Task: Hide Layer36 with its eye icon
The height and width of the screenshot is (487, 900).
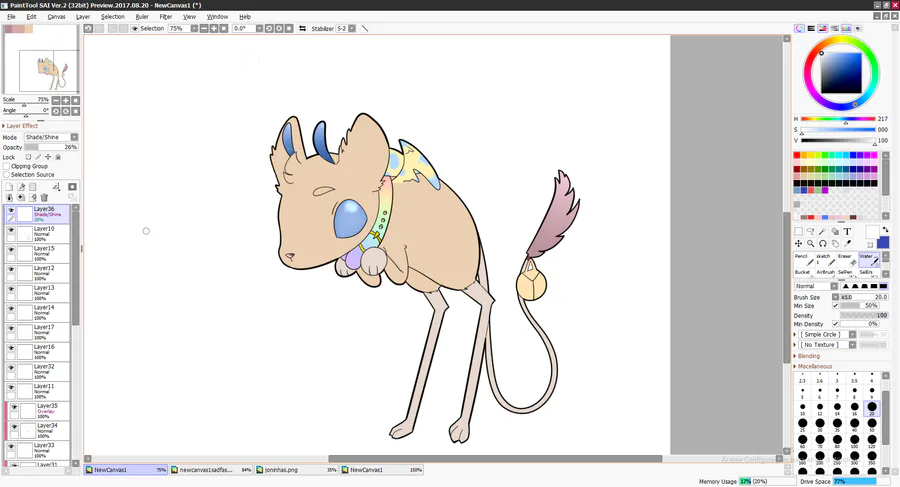Action: 11,211
